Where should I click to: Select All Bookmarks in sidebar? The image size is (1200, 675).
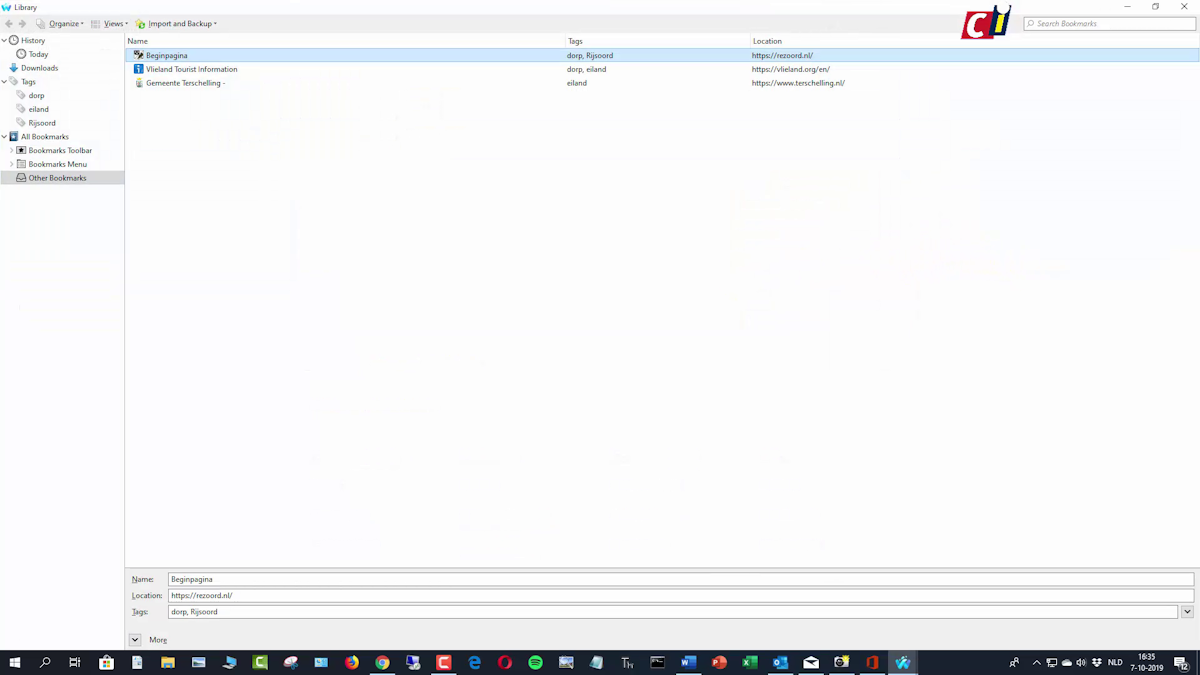click(x=45, y=136)
